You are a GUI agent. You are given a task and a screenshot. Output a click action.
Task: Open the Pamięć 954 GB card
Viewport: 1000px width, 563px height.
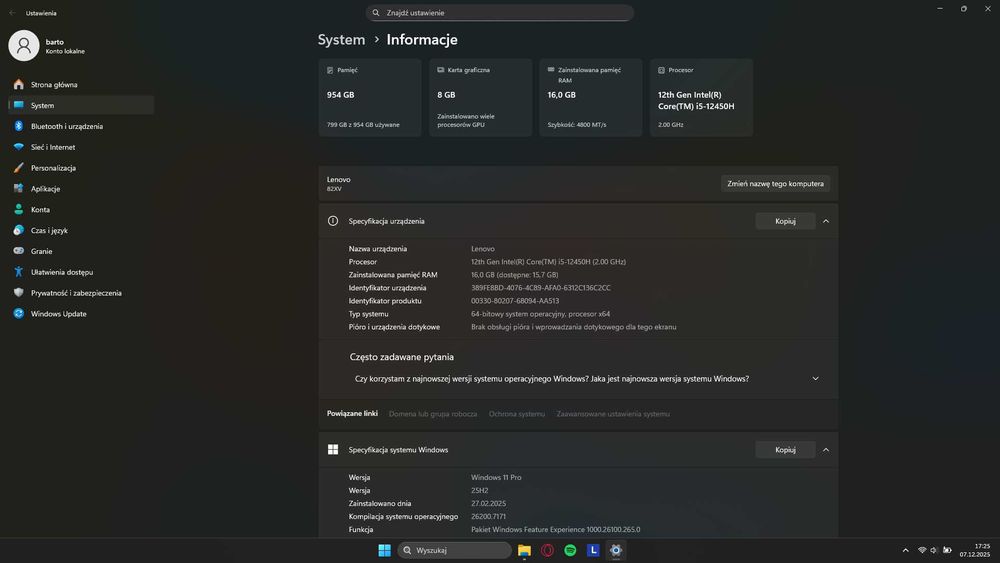pos(370,98)
